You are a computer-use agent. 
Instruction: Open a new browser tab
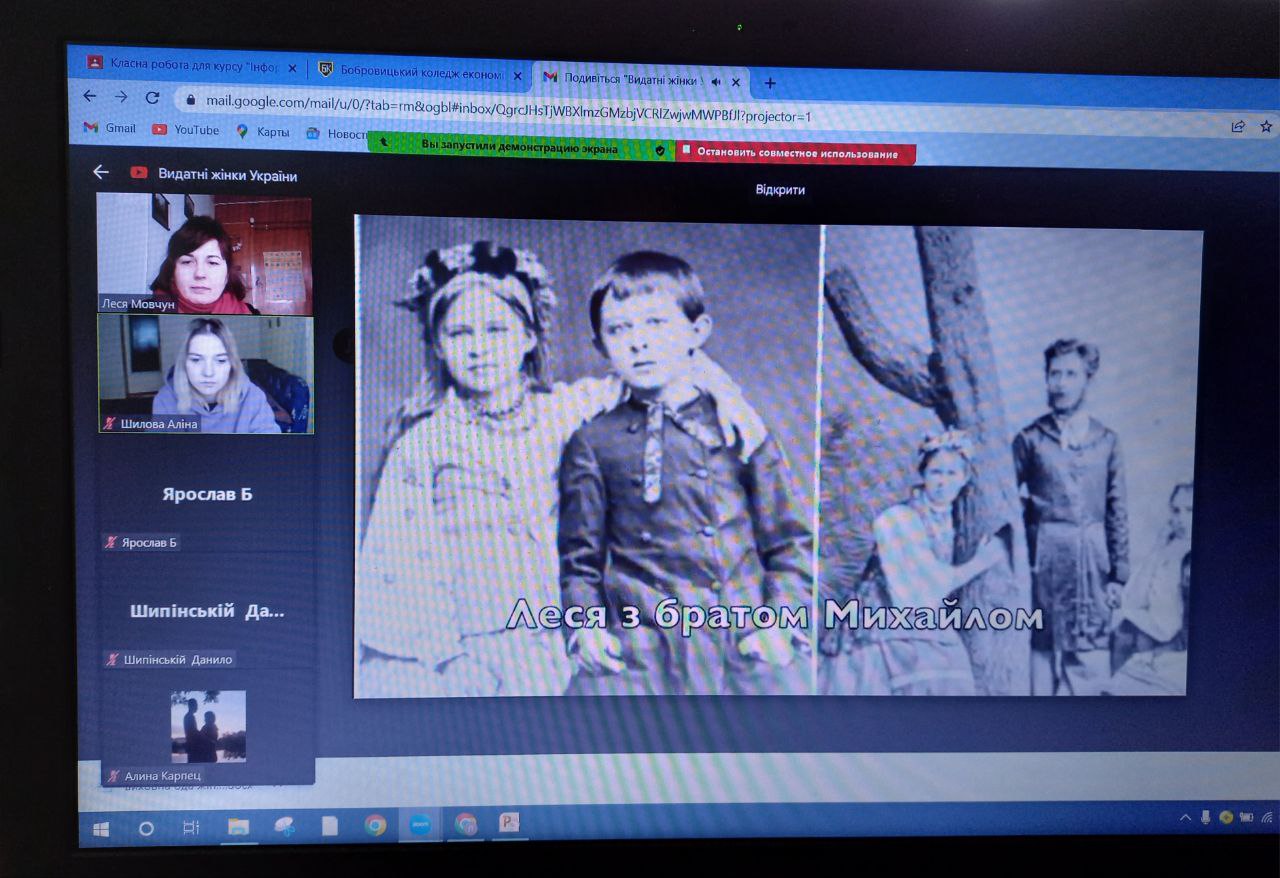tap(769, 83)
